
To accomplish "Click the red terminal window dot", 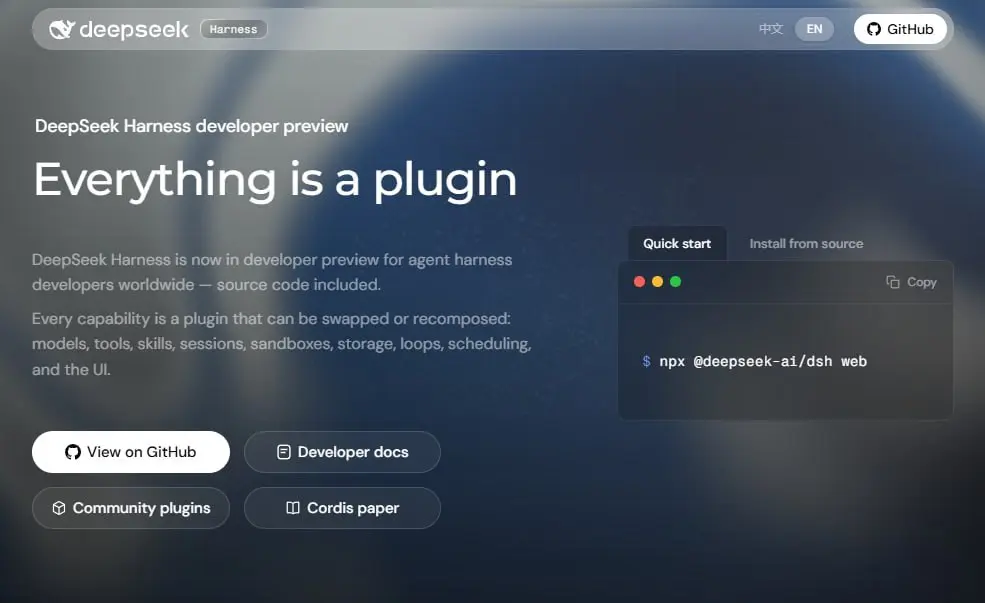I will [x=639, y=281].
